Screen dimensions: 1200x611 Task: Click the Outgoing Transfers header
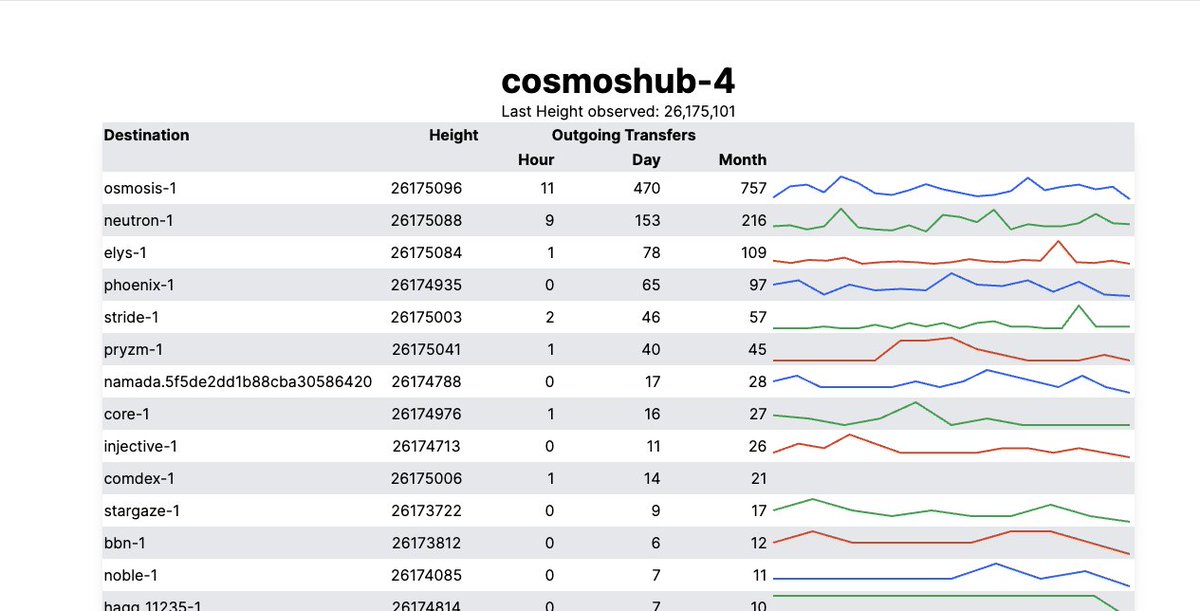pos(624,135)
